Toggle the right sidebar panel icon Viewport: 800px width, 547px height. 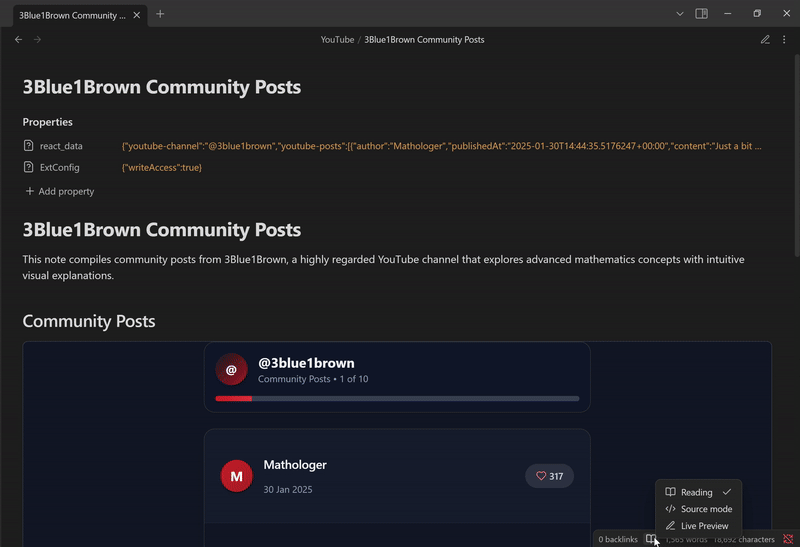tap(702, 14)
